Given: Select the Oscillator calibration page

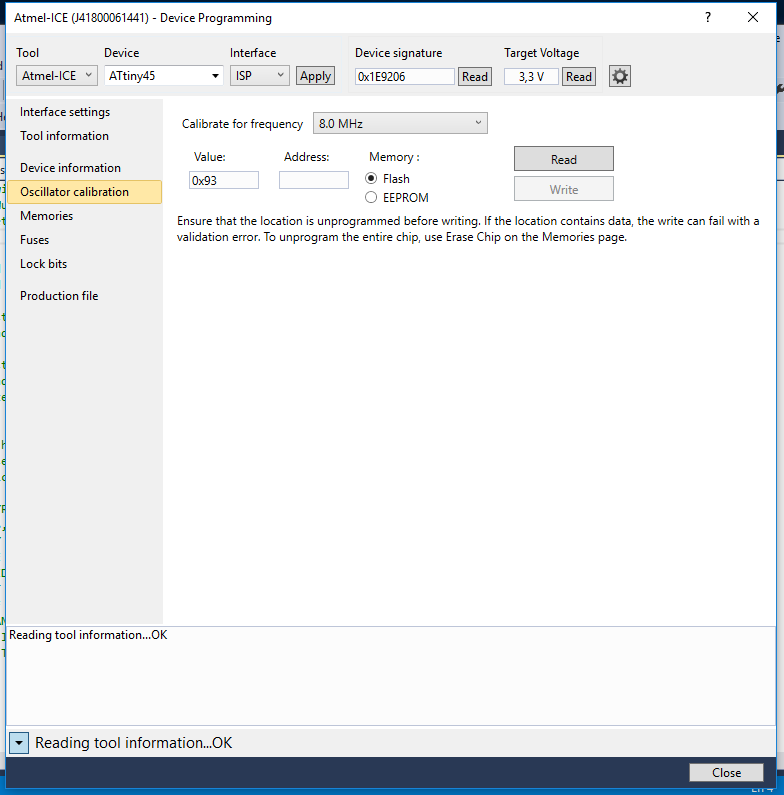Looking at the screenshot, I should tap(85, 192).
